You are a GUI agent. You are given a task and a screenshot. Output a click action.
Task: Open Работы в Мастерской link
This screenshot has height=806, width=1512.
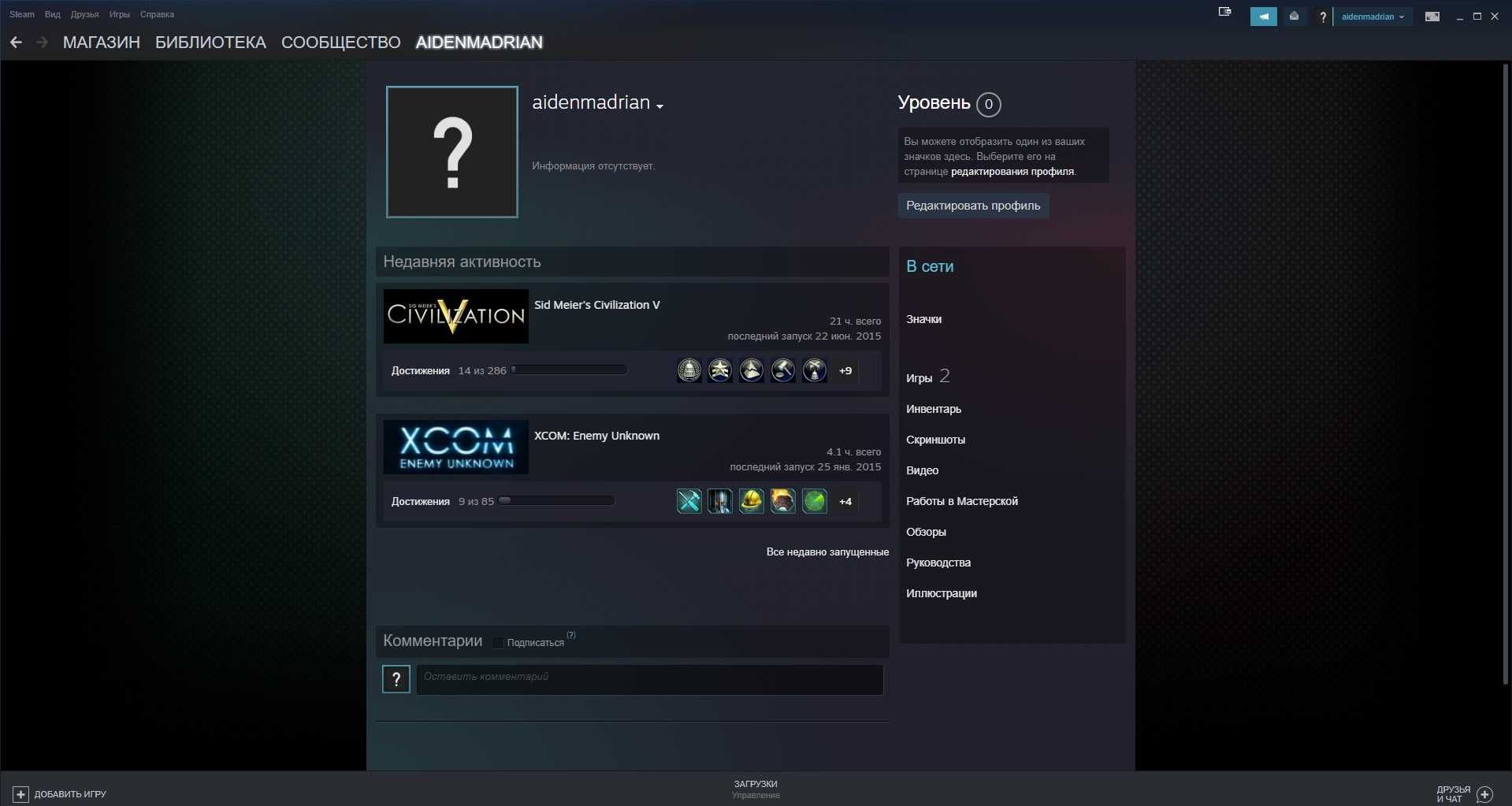(962, 501)
